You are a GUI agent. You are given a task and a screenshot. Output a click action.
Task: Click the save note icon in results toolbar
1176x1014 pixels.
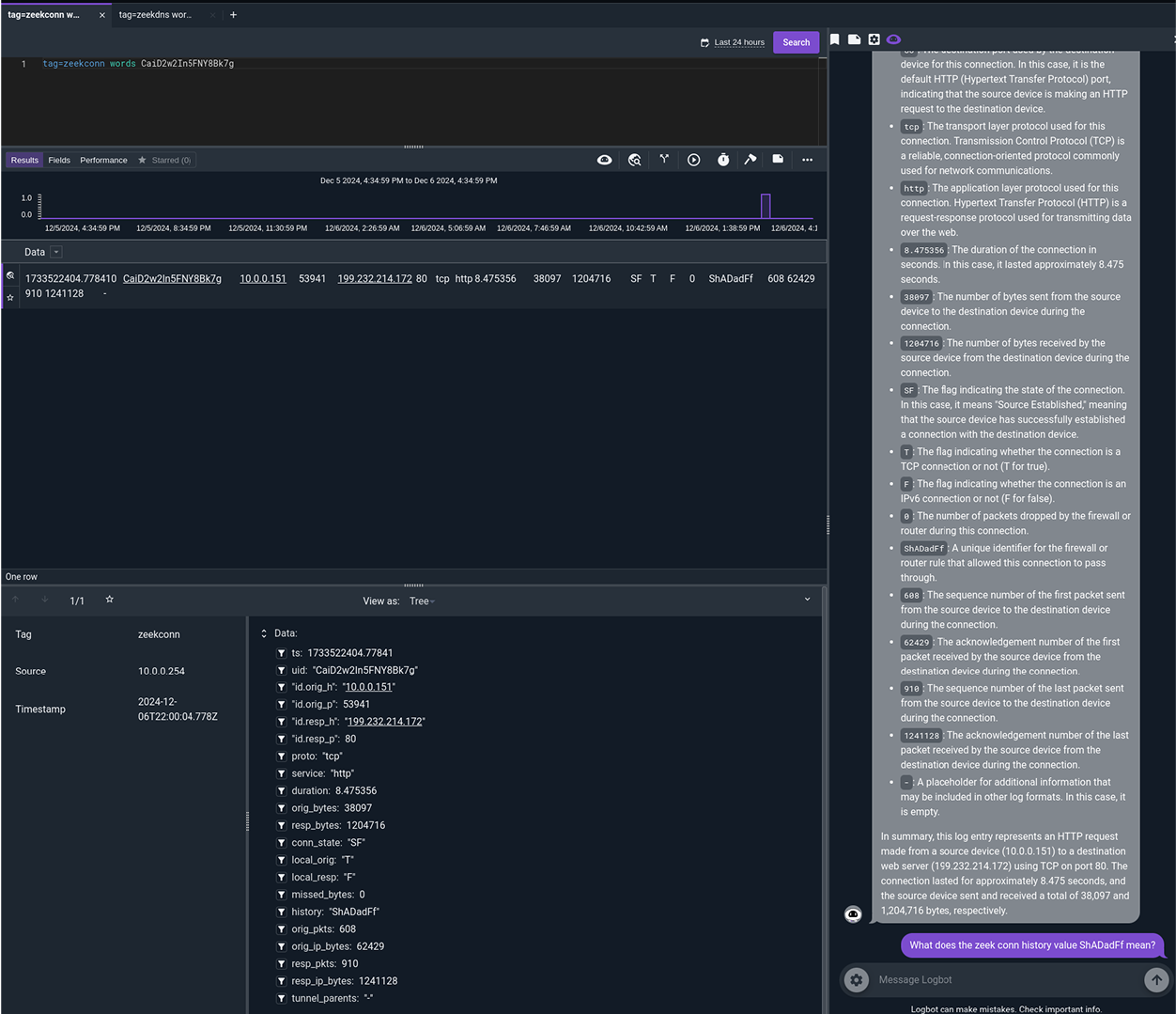pos(778,159)
